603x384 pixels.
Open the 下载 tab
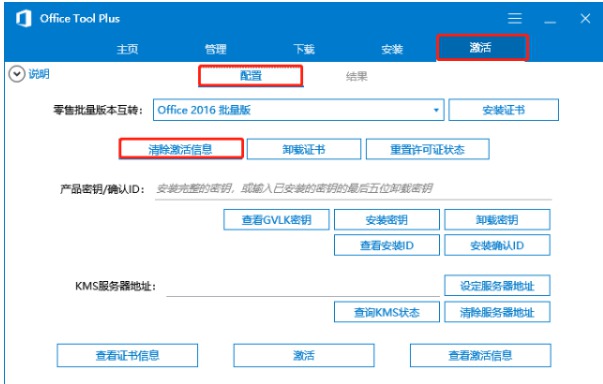[304, 49]
